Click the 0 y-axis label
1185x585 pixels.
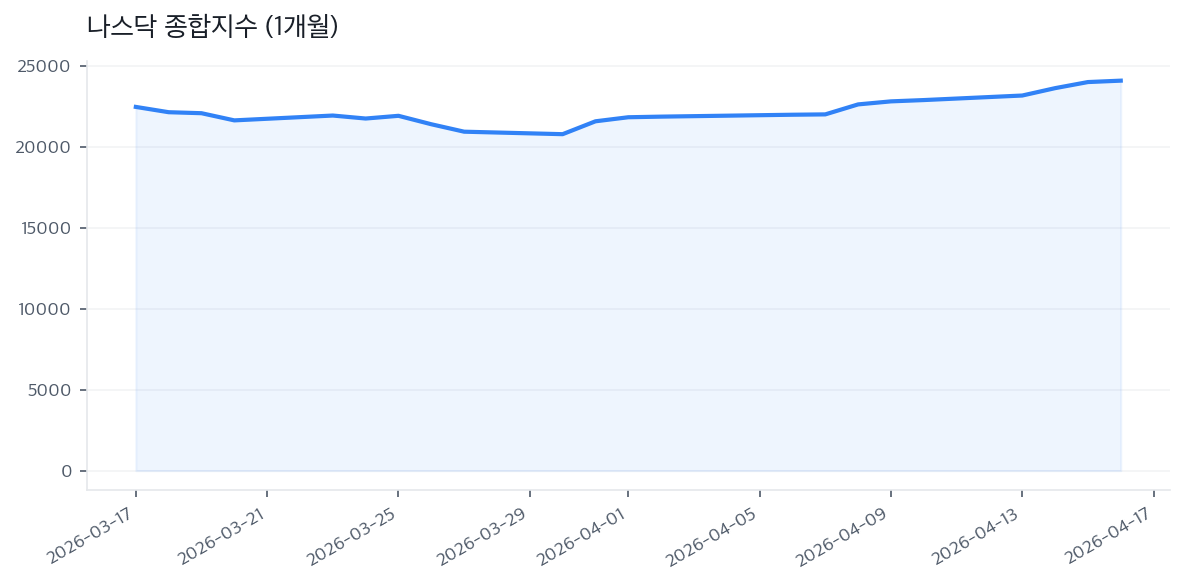[x=67, y=471]
